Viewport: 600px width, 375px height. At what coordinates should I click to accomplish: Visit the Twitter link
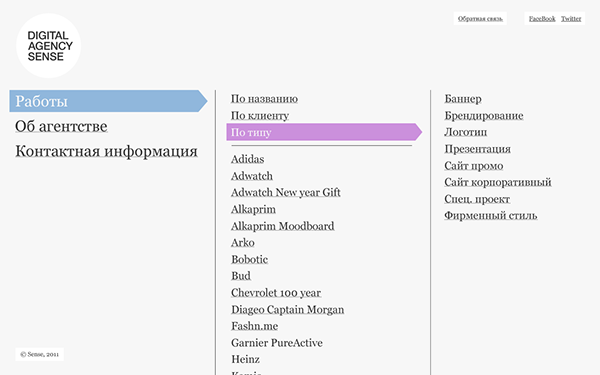(571, 18)
